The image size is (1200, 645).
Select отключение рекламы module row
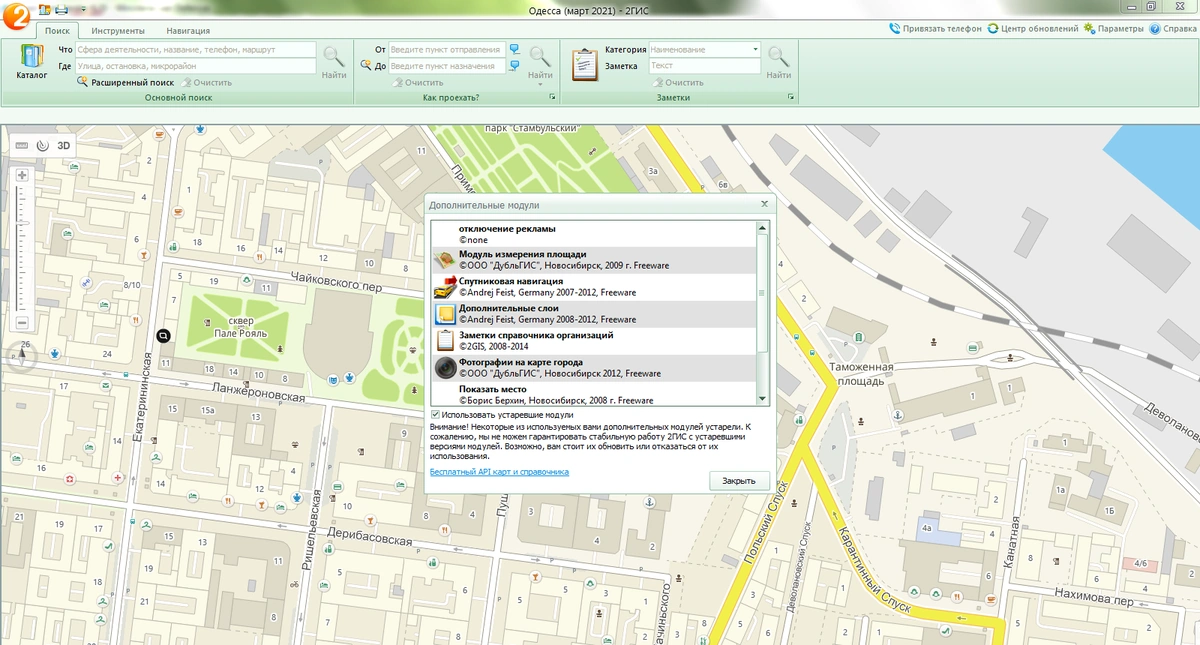pyautogui.click(x=594, y=234)
